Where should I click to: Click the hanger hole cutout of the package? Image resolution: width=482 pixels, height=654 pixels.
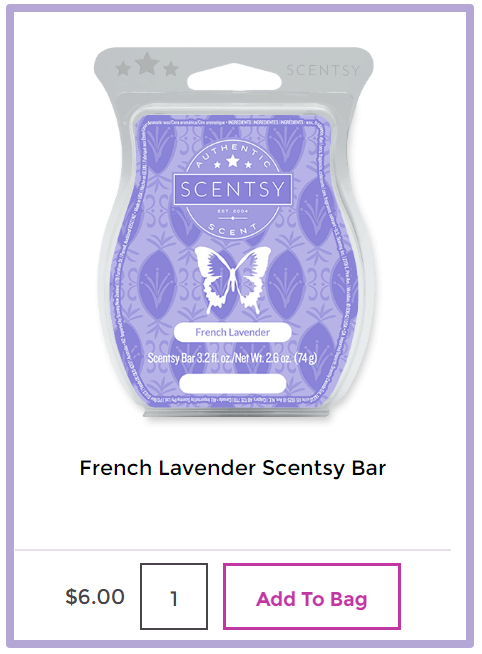(233, 77)
